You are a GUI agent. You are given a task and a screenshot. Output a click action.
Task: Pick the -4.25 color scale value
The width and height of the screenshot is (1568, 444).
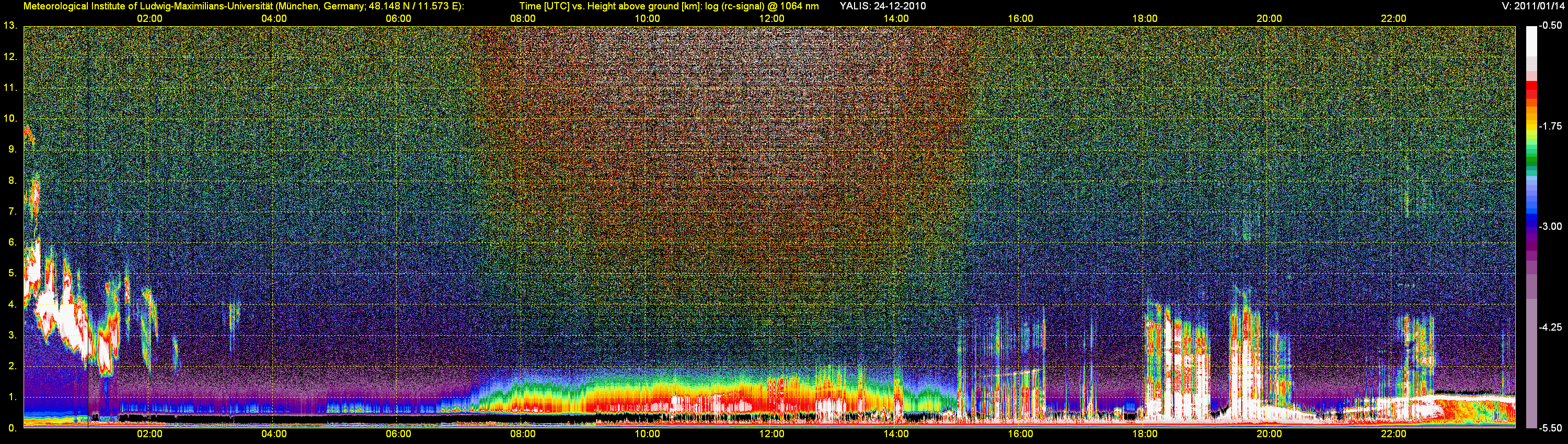point(1550,327)
